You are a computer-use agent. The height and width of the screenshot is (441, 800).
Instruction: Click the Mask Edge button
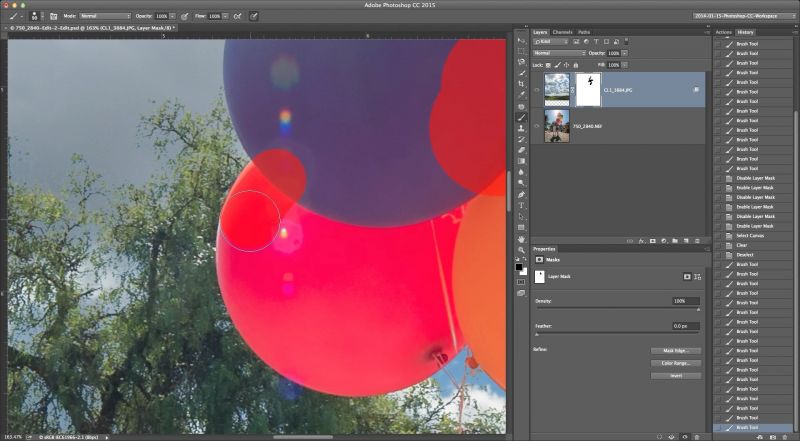[x=676, y=351]
